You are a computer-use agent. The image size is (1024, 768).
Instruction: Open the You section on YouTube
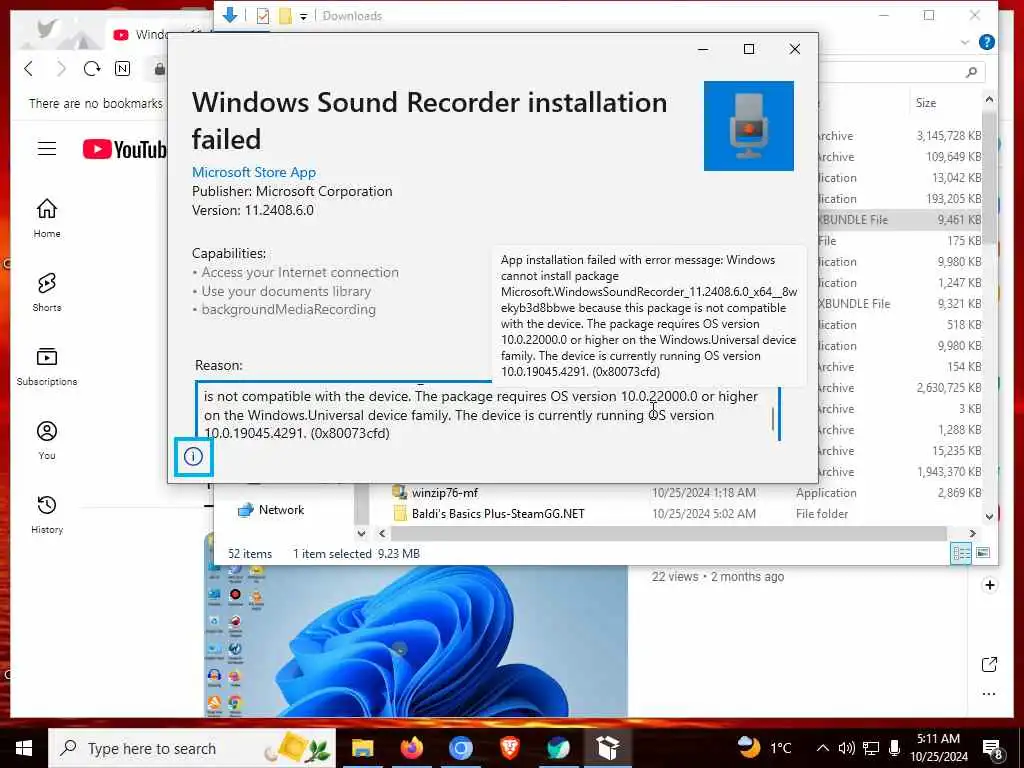[47, 441]
